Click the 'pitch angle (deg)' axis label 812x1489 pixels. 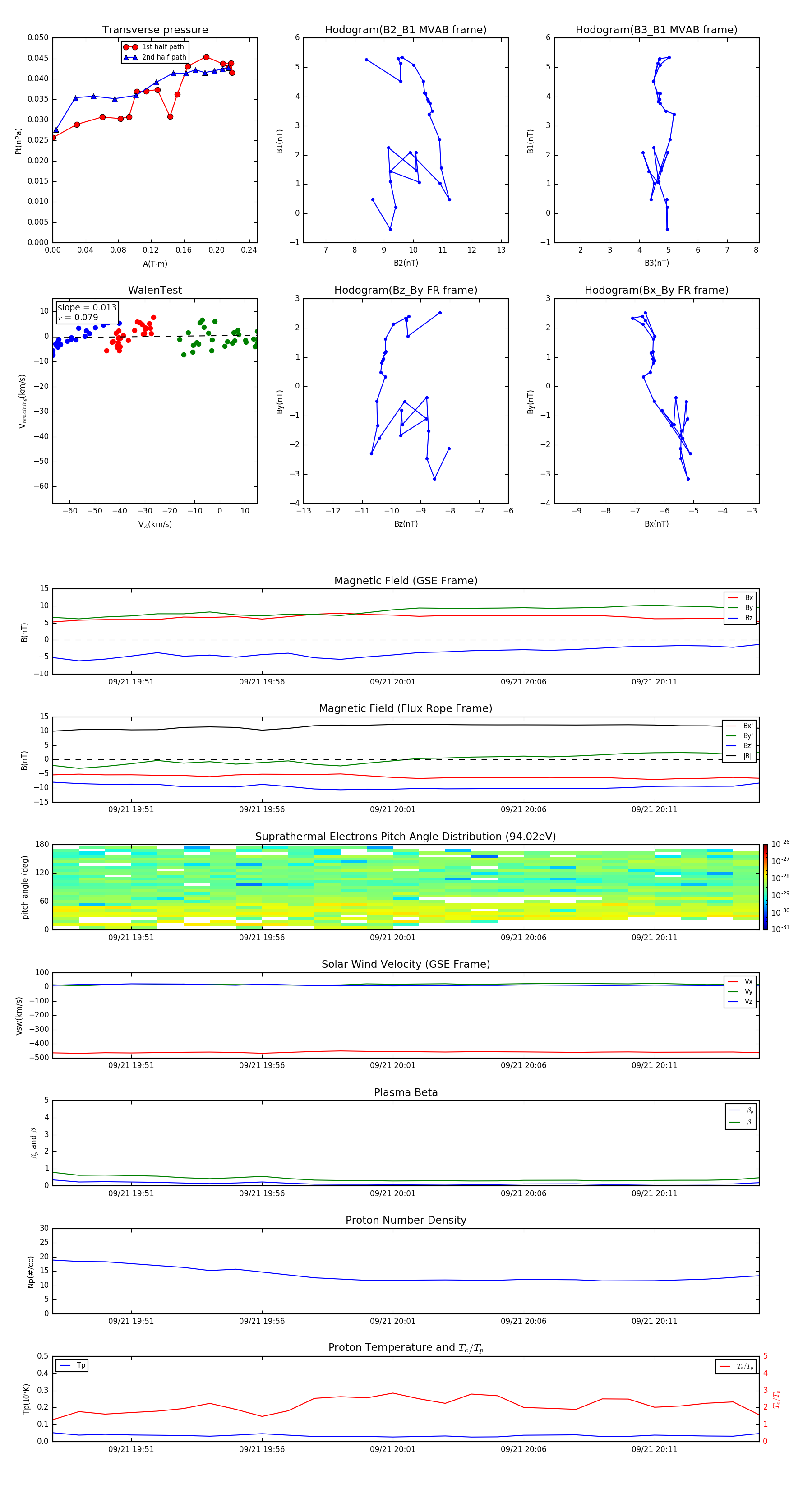(25, 887)
